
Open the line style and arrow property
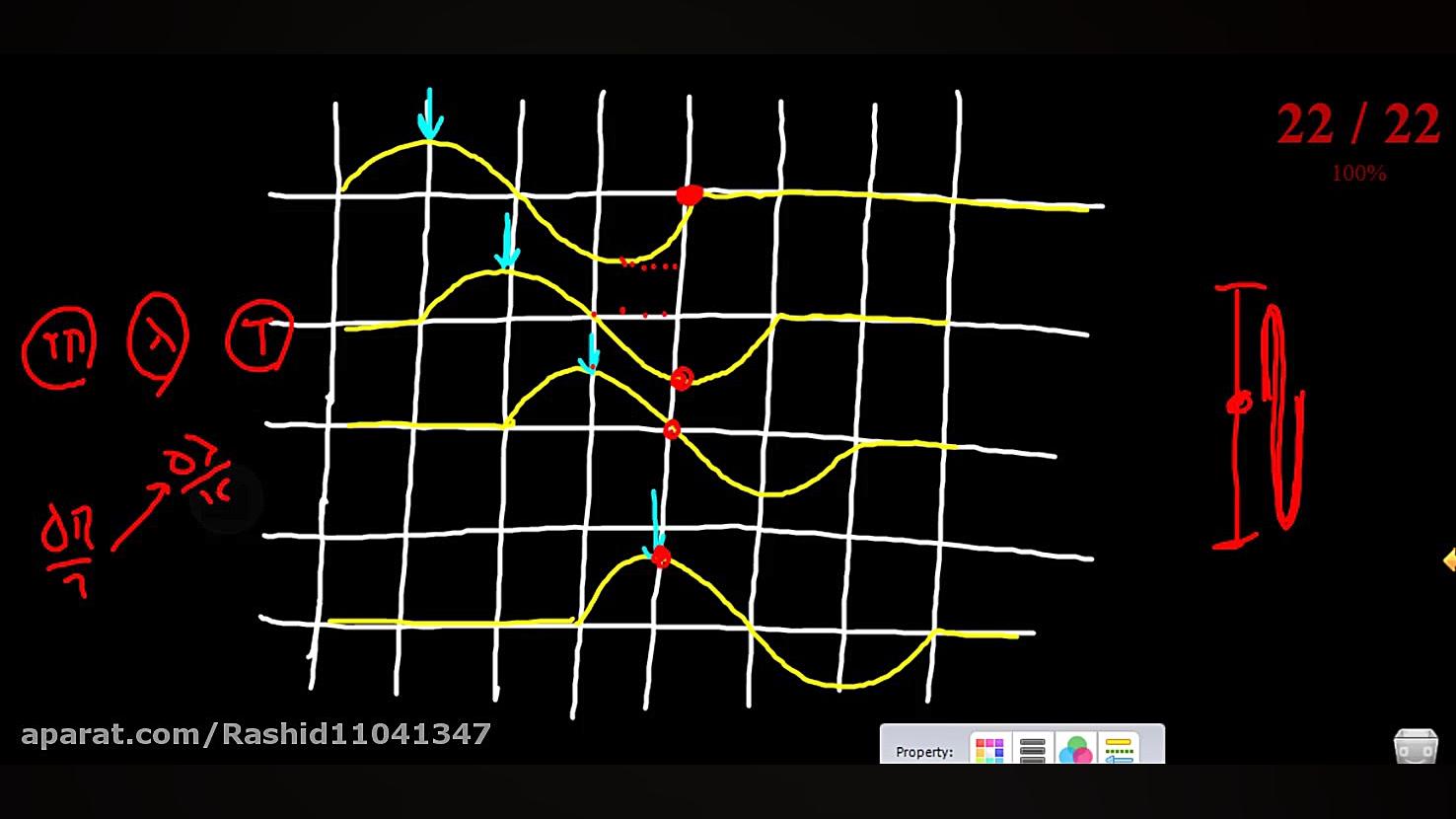(1119, 750)
